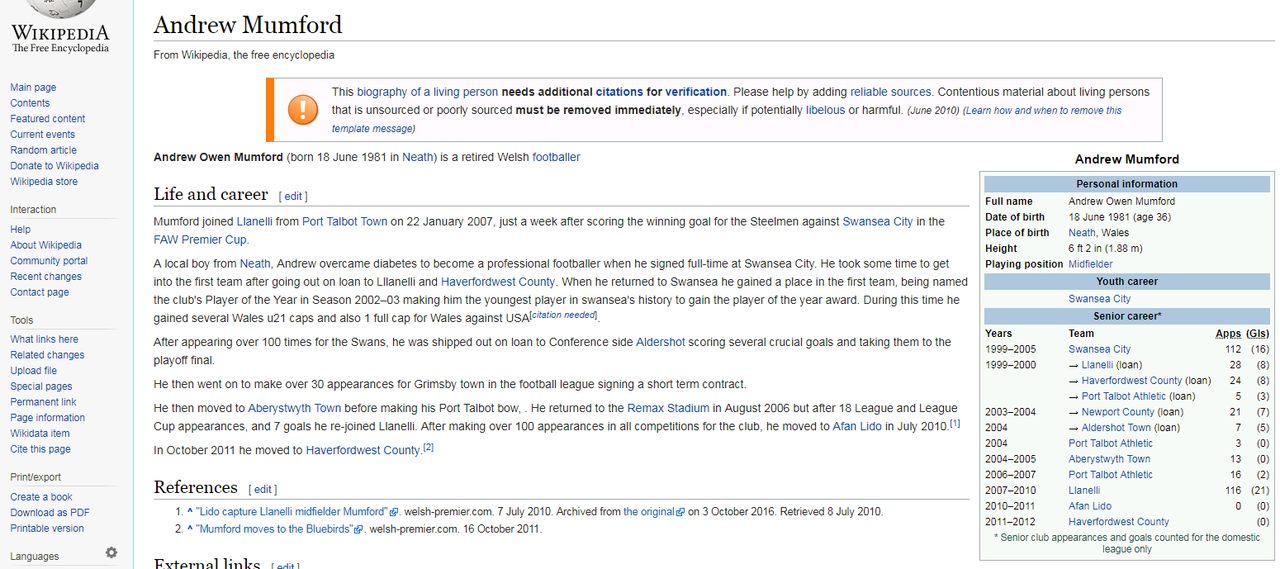Open Contact page link
Screen dimensions: 1280x569
coord(40,293)
